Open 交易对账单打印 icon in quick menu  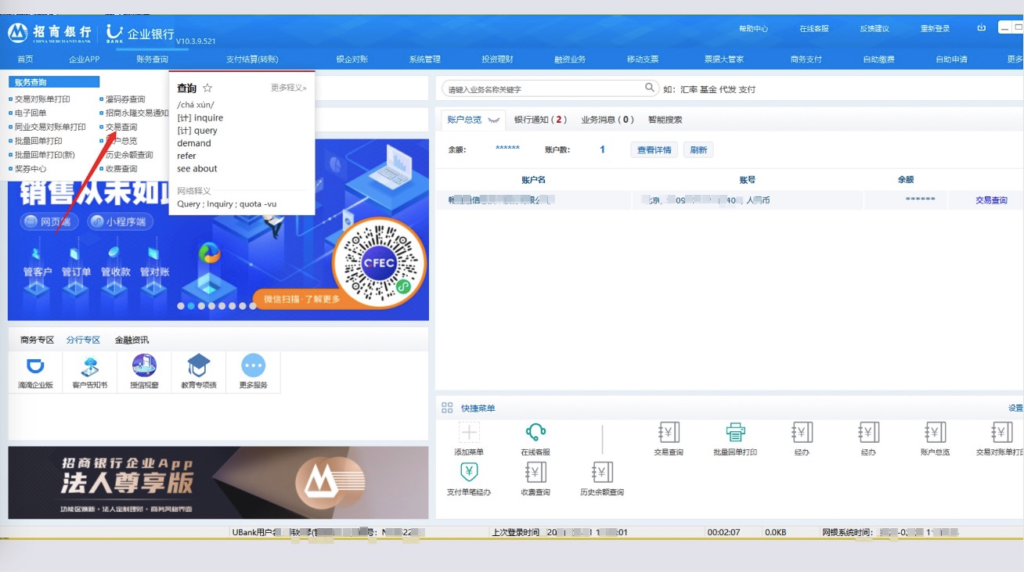point(1001,432)
